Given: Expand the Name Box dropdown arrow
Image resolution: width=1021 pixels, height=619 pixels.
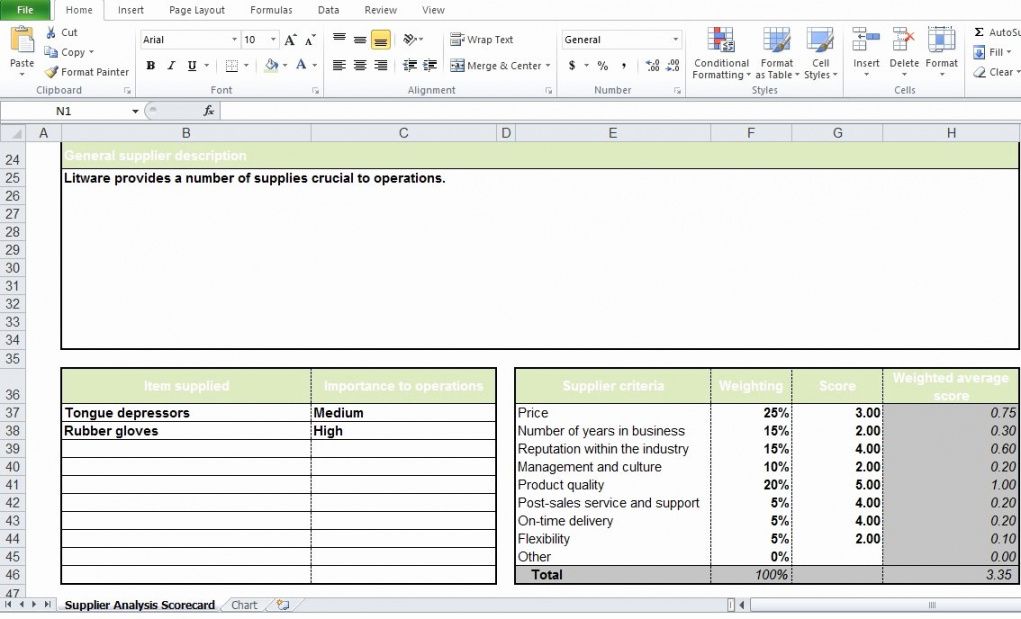Looking at the screenshot, I should [x=135, y=111].
